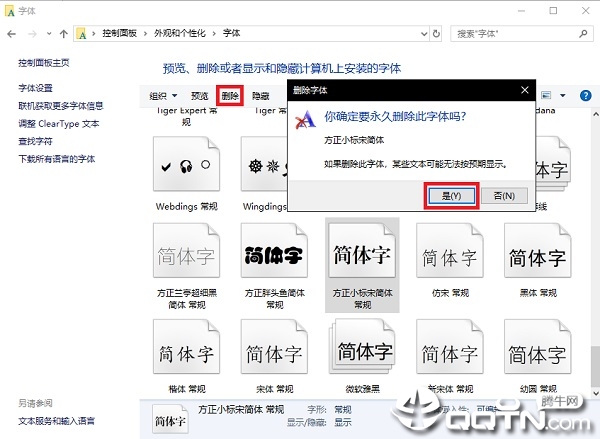Cancel deletion with 否(N) button

coord(504,196)
